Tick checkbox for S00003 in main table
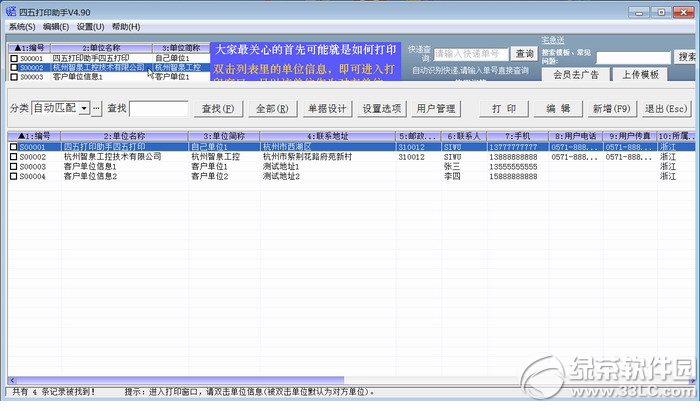Screen dimensions: 700x411 click(x=14, y=166)
